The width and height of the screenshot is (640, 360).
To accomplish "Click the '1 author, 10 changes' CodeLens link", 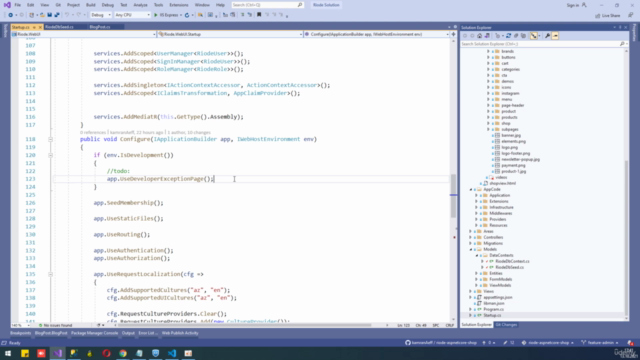I will (189, 133).
